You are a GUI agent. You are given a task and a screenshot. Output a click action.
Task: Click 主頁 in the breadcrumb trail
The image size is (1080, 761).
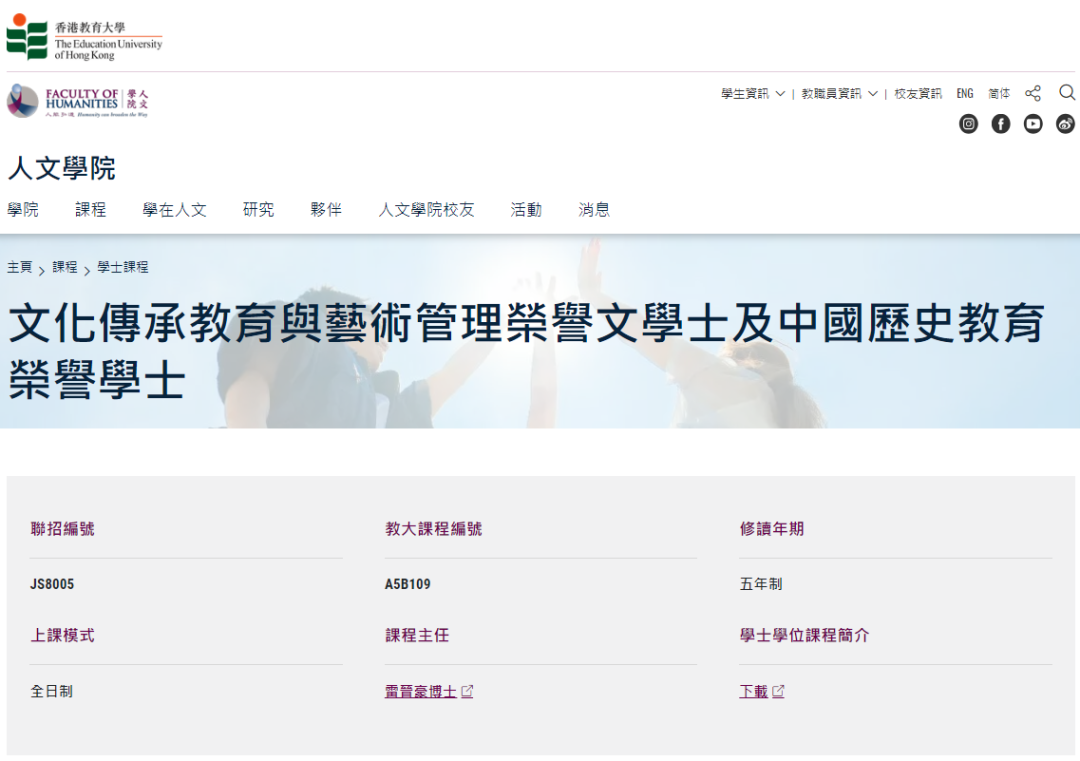20,268
